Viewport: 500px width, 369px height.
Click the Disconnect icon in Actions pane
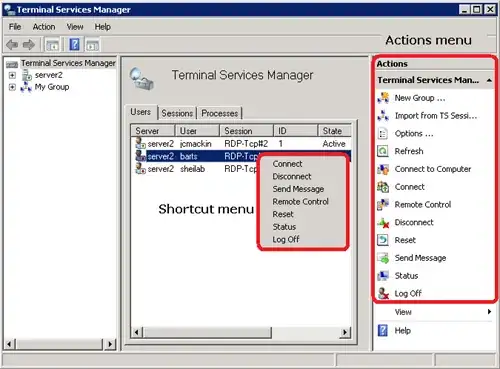[383, 222]
